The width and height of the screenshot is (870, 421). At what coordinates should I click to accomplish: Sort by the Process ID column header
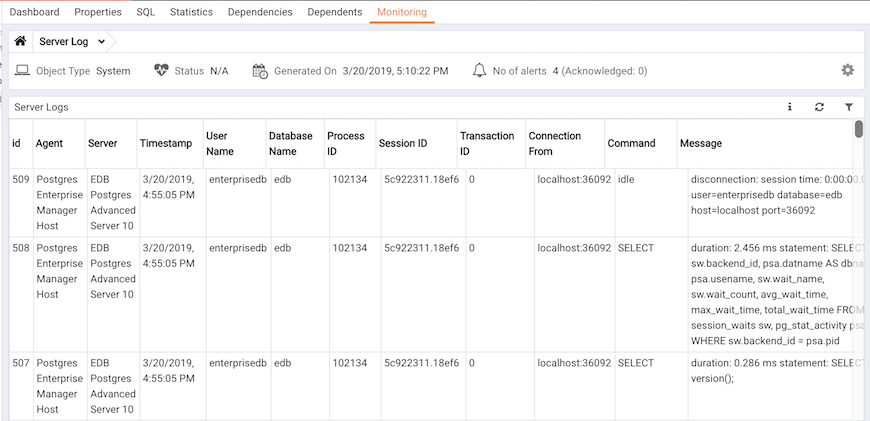pyautogui.click(x=350, y=143)
